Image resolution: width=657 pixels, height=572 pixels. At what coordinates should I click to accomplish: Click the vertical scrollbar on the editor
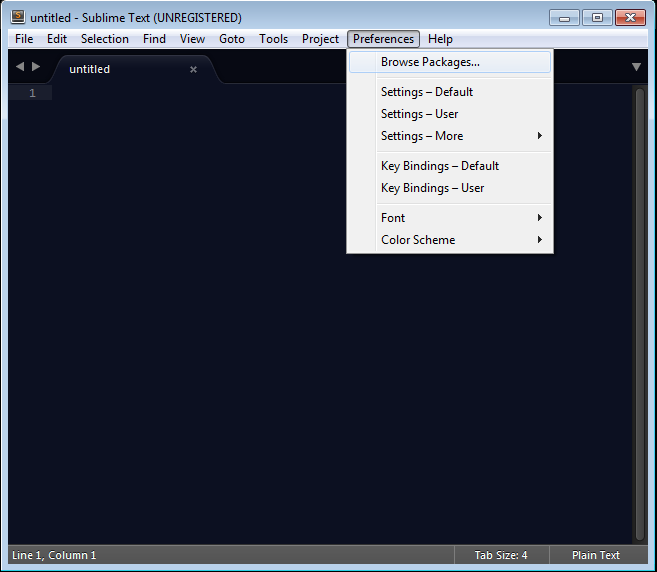pos(639,300)
